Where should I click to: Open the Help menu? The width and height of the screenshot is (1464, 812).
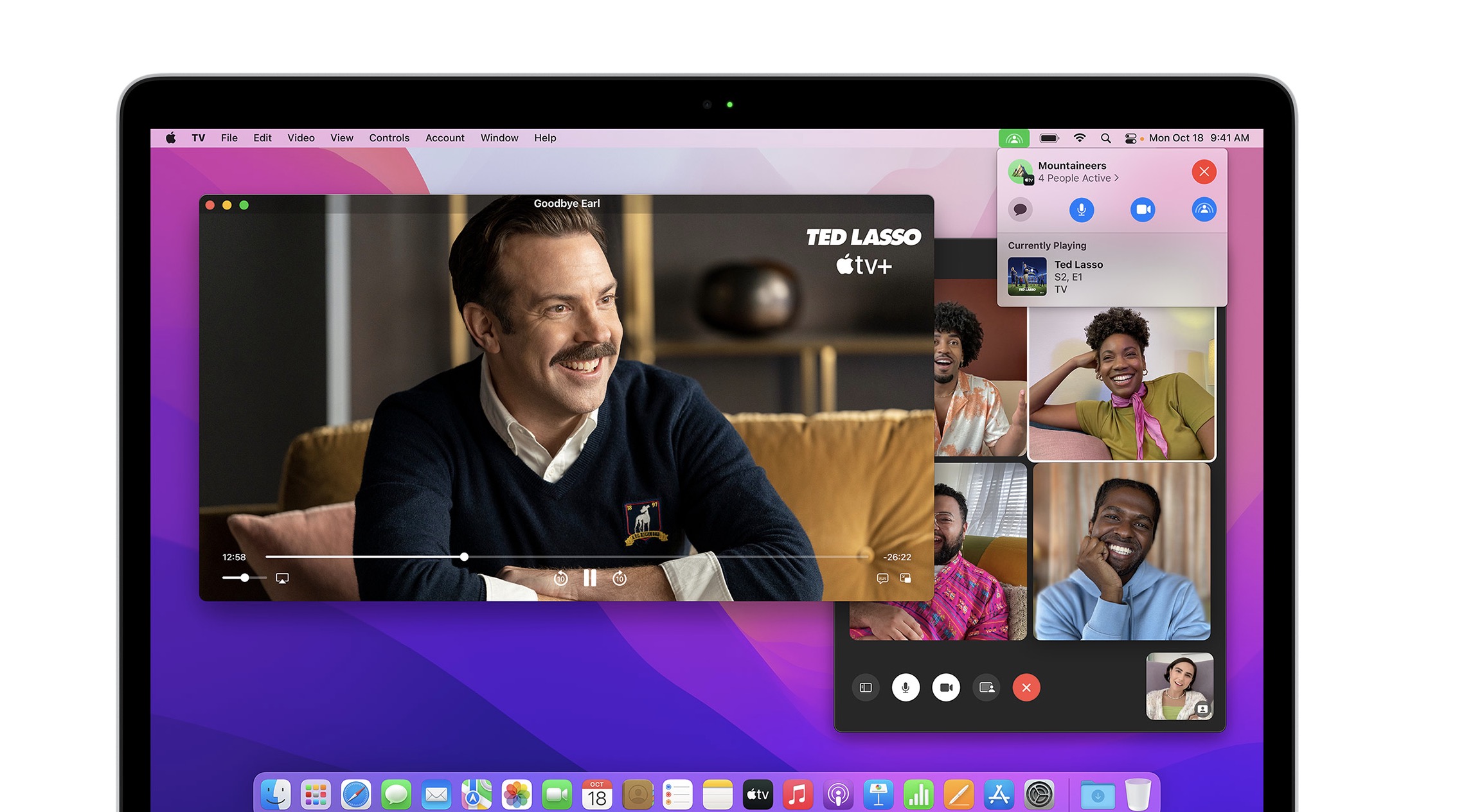545,138
